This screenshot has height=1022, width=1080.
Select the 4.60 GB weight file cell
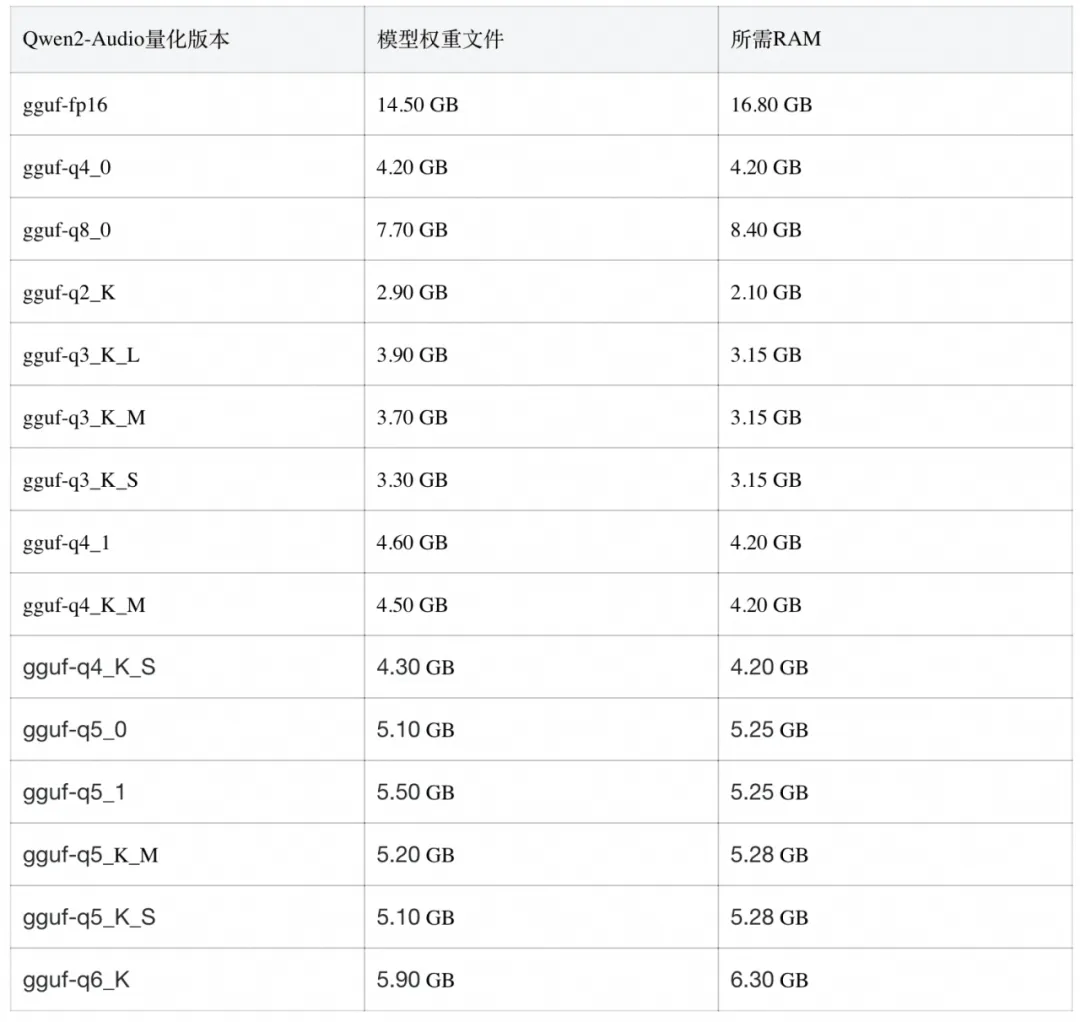(412, 542)
